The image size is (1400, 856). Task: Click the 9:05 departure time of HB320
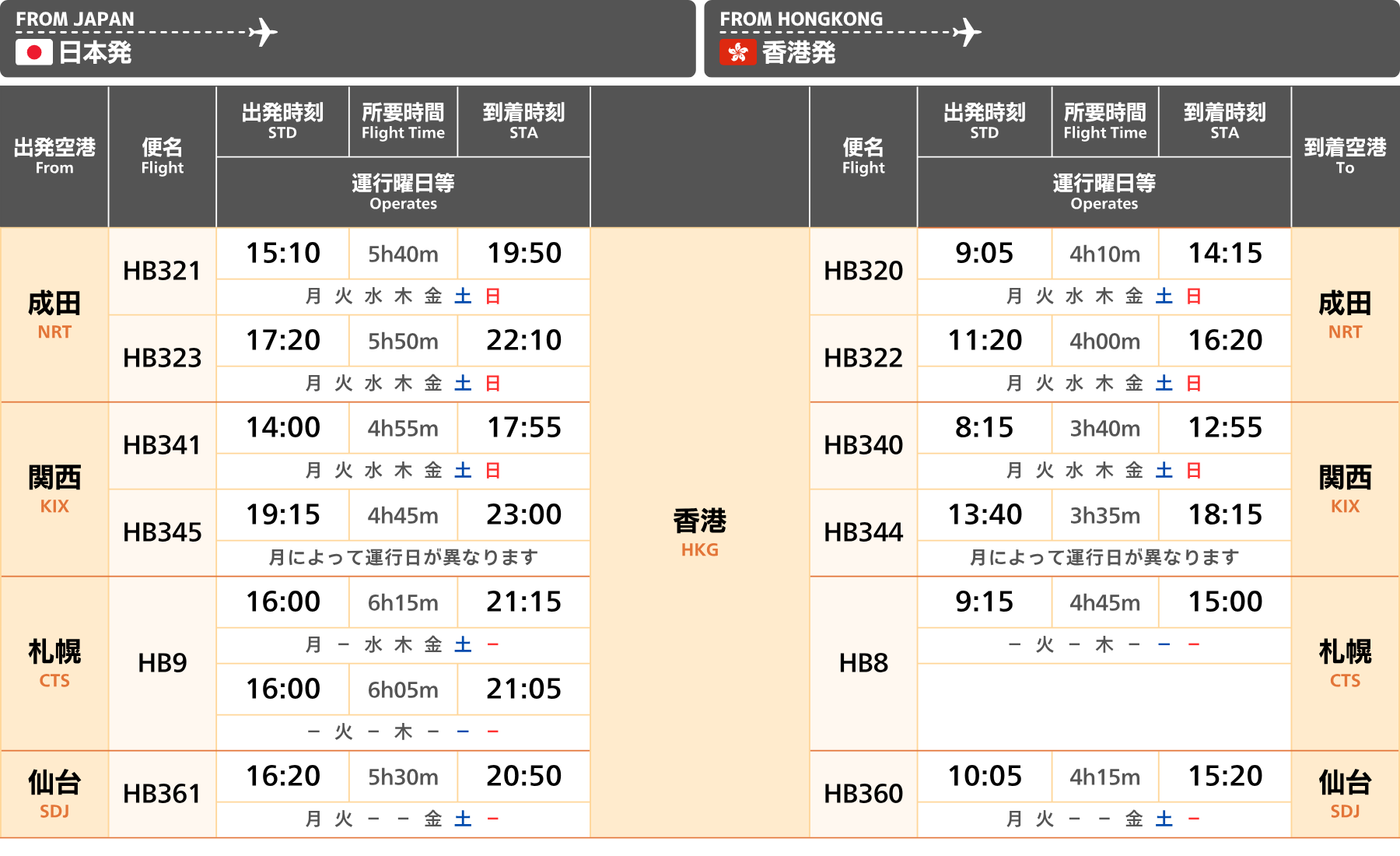[984, 253]
